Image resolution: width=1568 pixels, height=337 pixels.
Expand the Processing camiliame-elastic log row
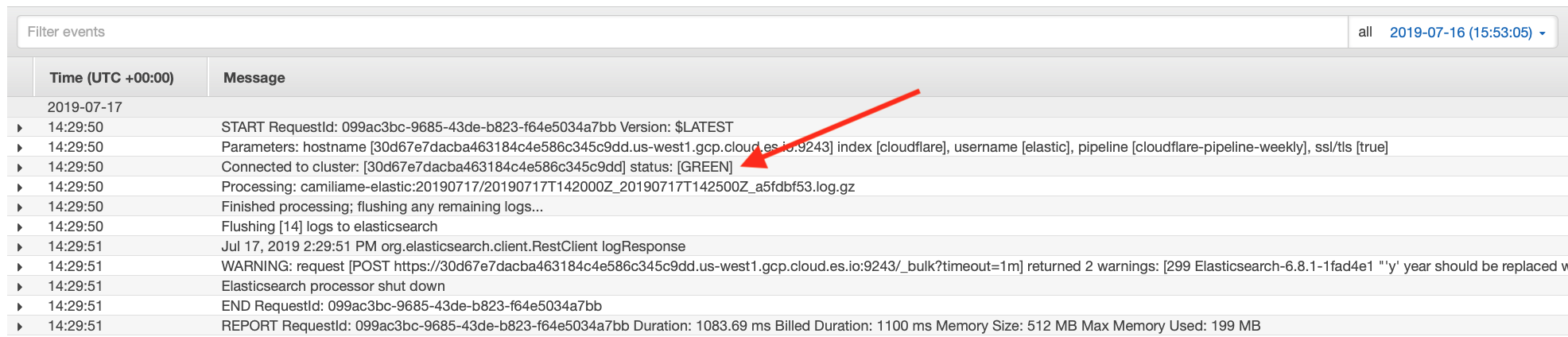tap(20, 188)
